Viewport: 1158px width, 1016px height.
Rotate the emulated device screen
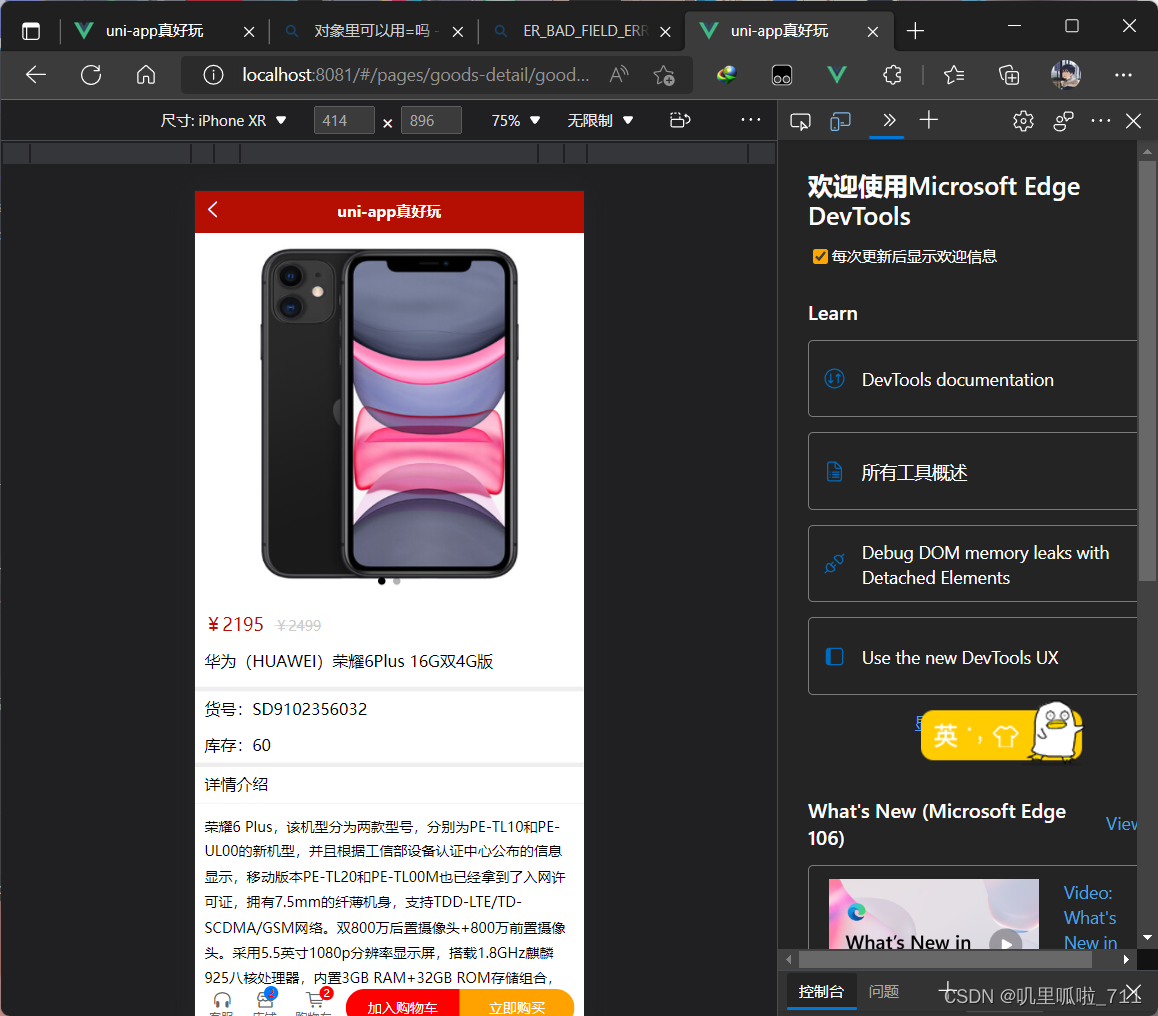(679, 120)
